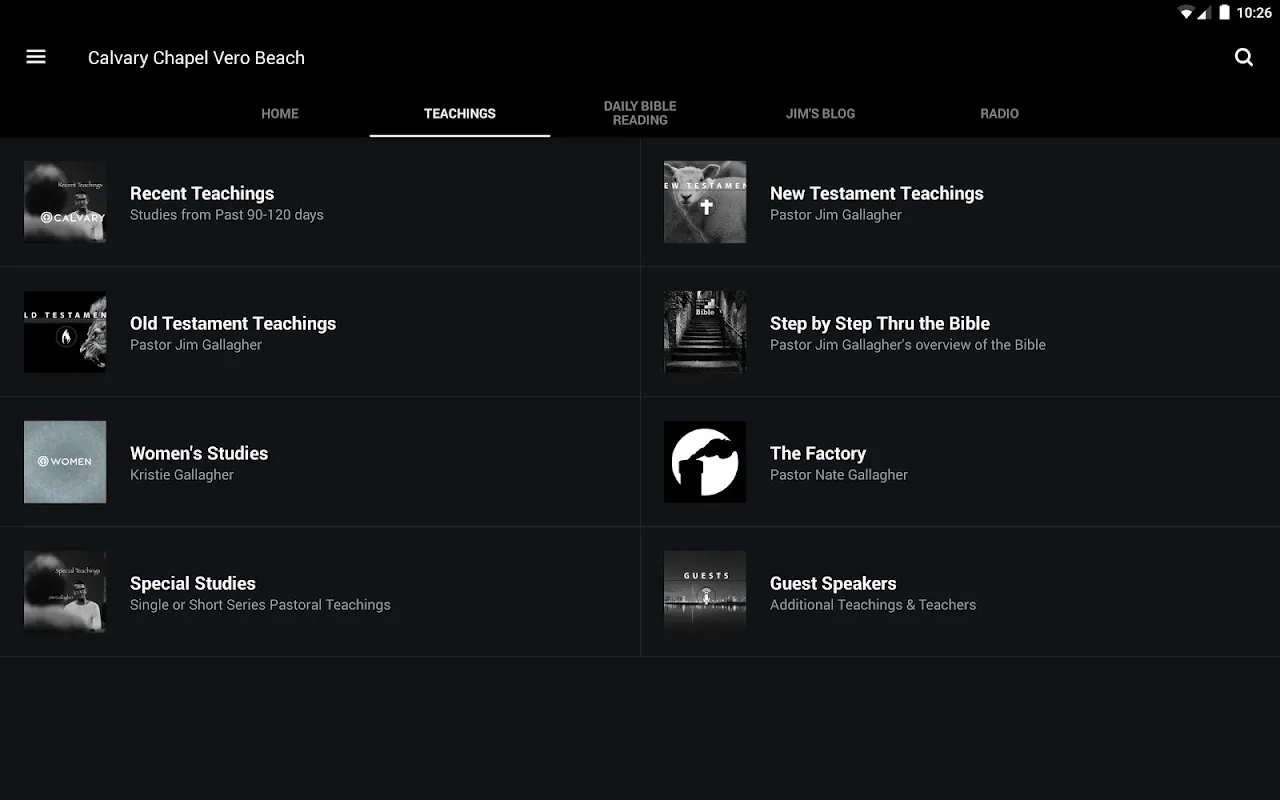Open New Testament Teachings title
1280x800 pixels.
[x=876, y=193]
